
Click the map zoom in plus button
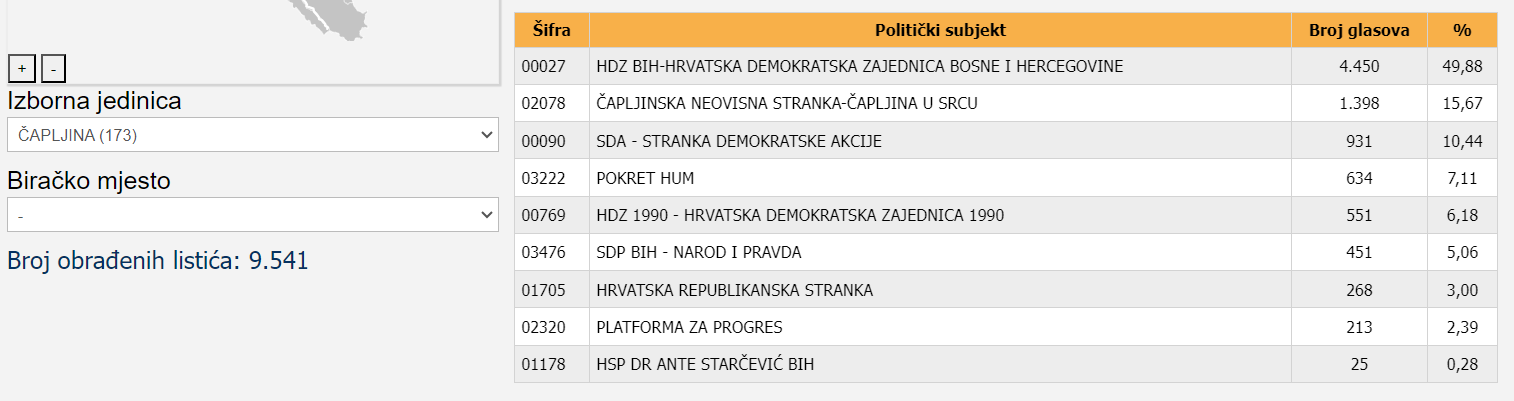[x=22, y=68]
